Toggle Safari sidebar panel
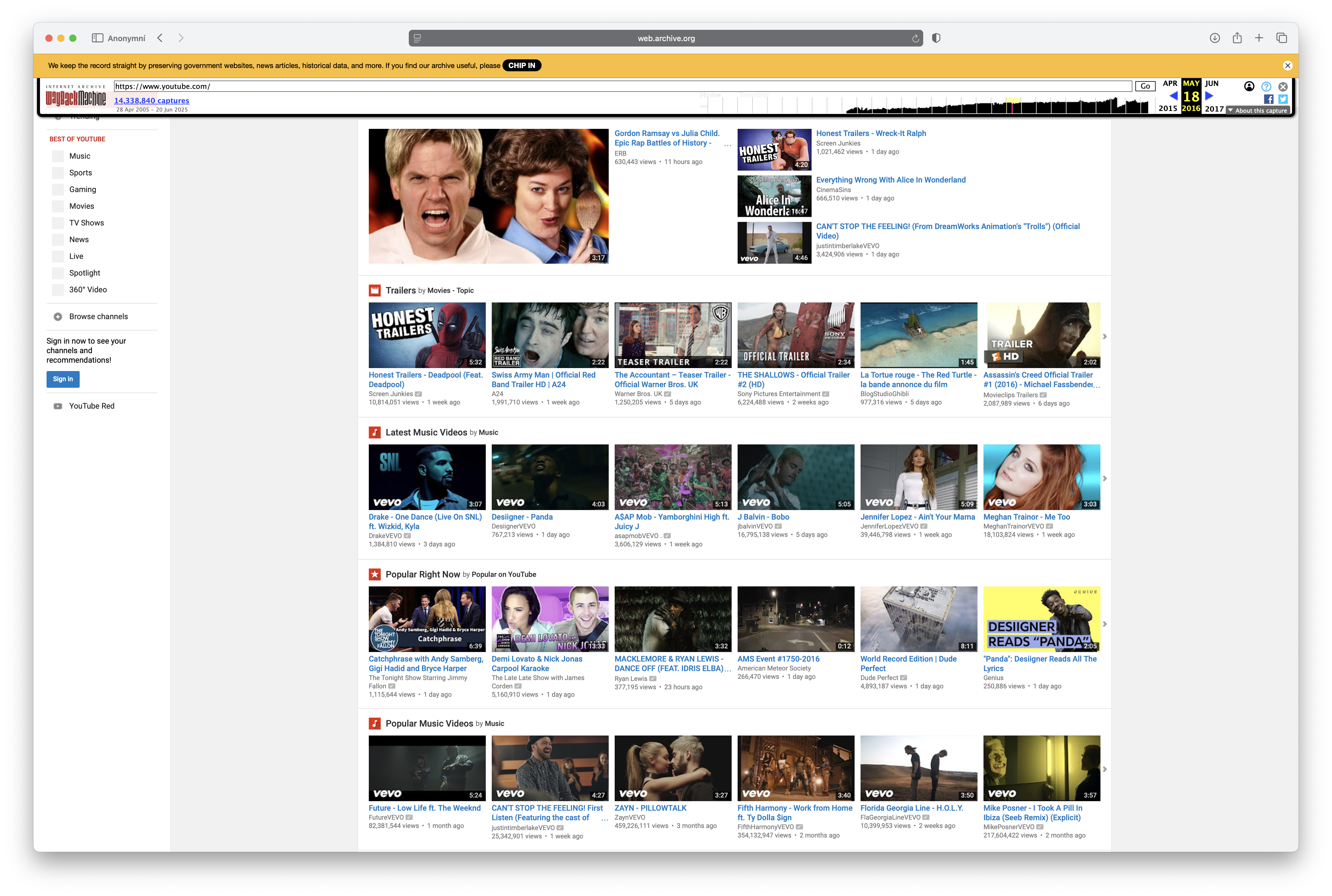The height and width of the screenshot is (896, 1332). click(97, 38)
